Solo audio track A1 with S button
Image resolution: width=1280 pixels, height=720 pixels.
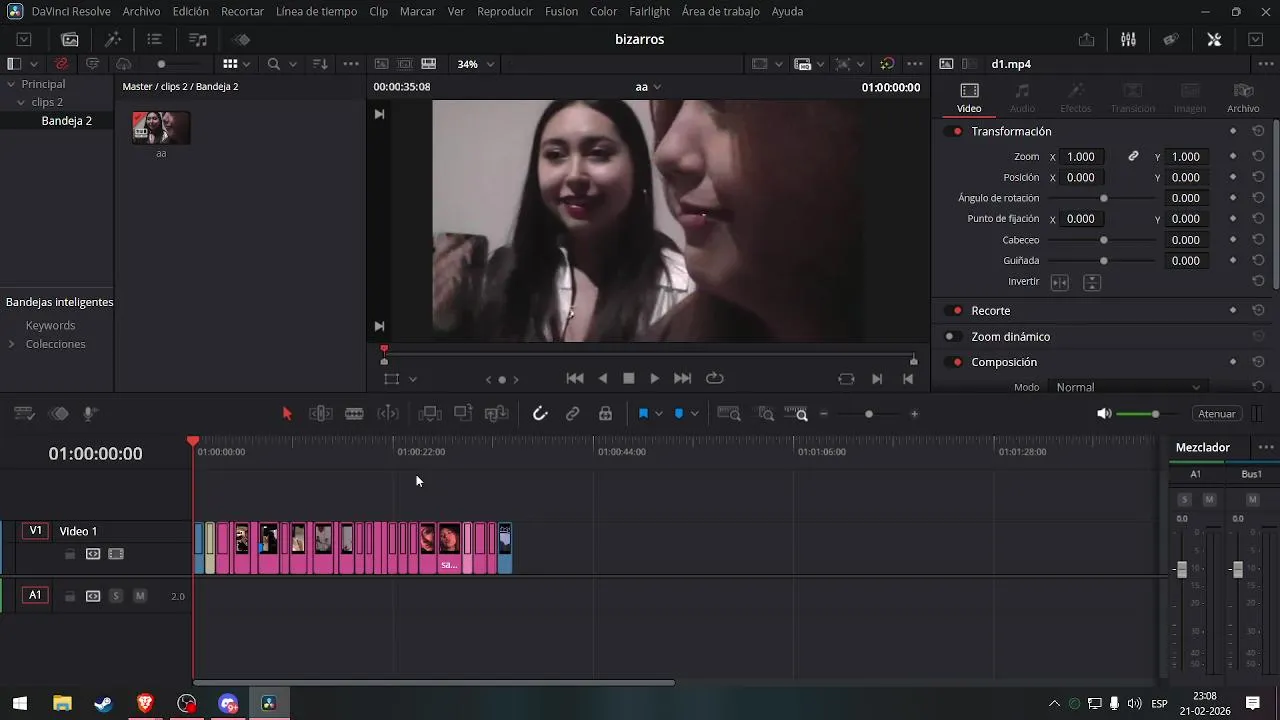click(x=116, y=596)
